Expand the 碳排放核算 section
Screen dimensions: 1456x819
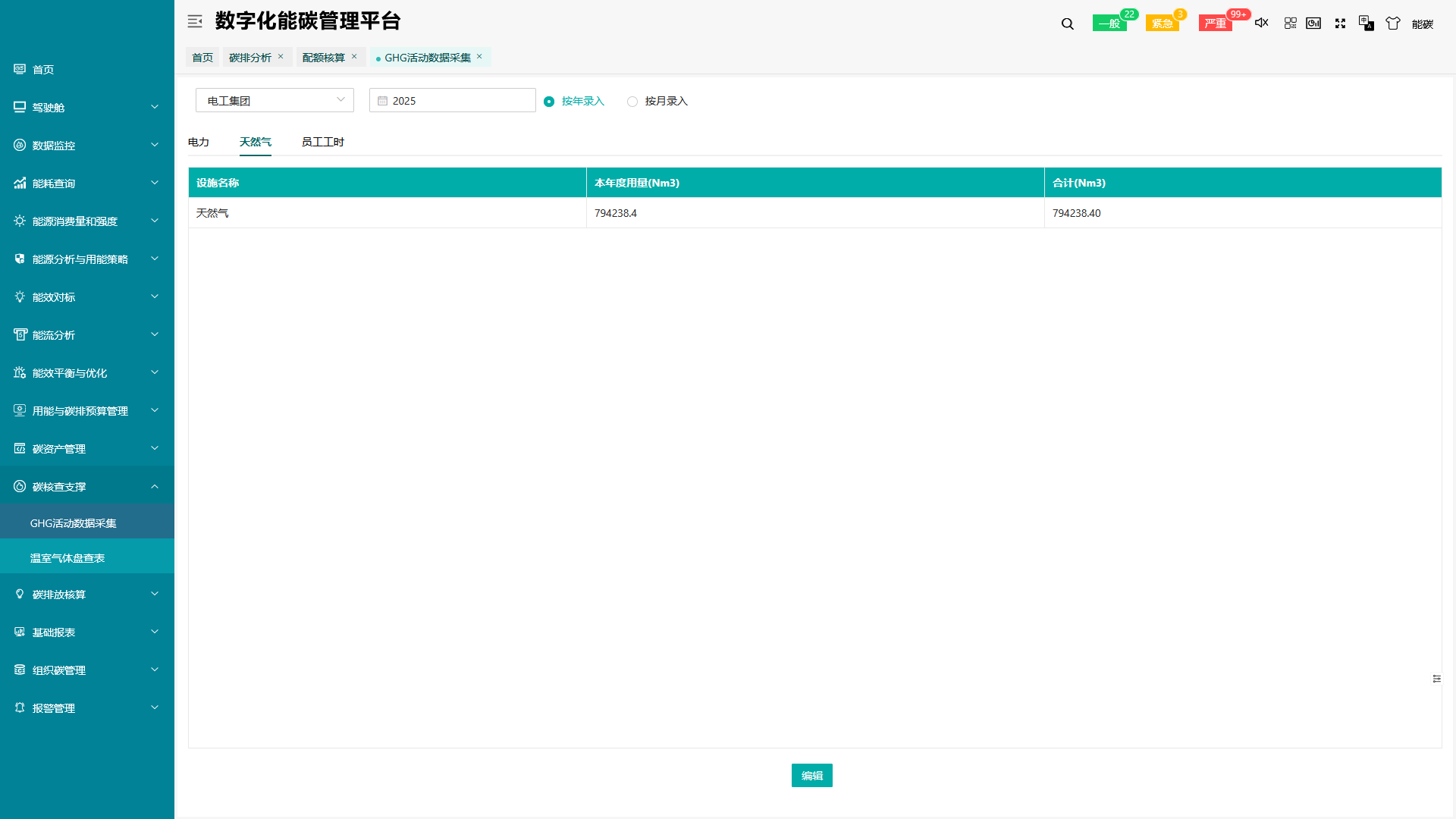(87, 595)
